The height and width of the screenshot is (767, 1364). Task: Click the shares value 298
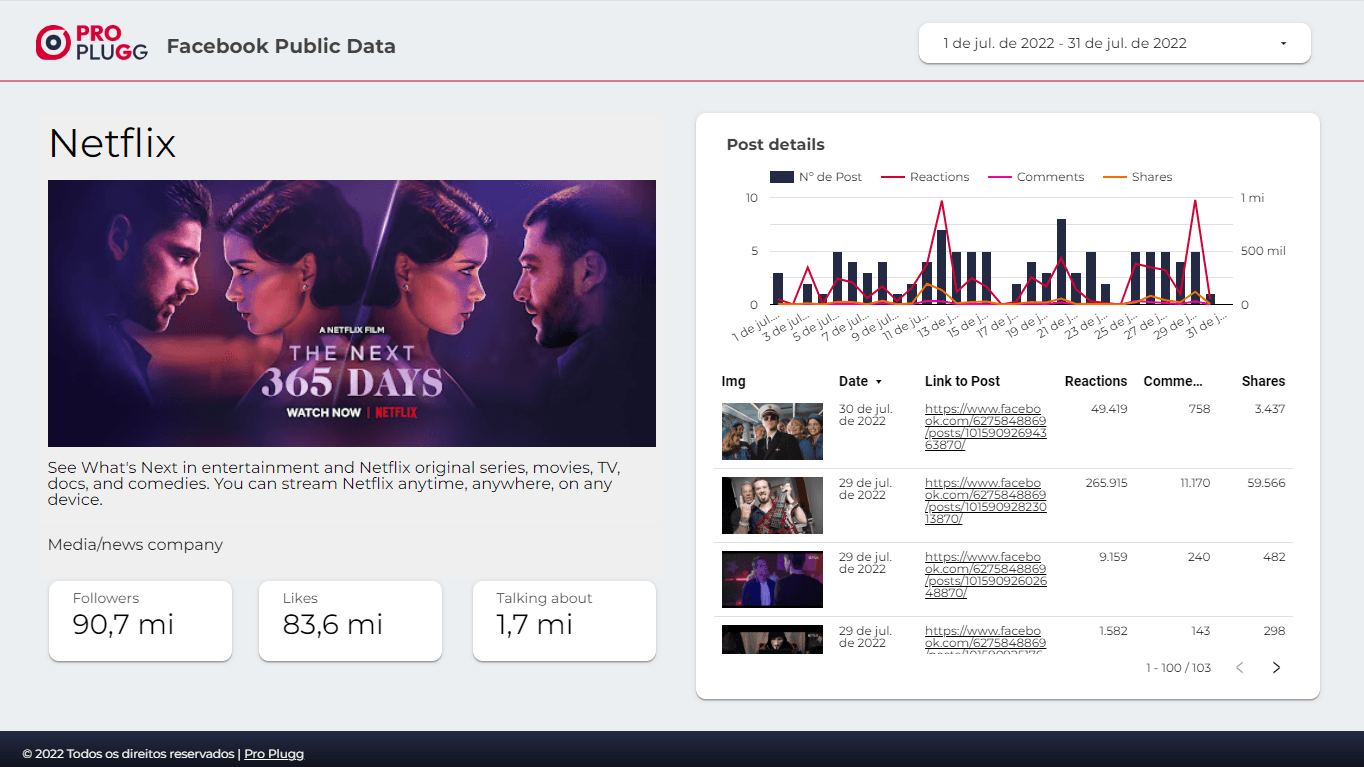point(1274,631)
